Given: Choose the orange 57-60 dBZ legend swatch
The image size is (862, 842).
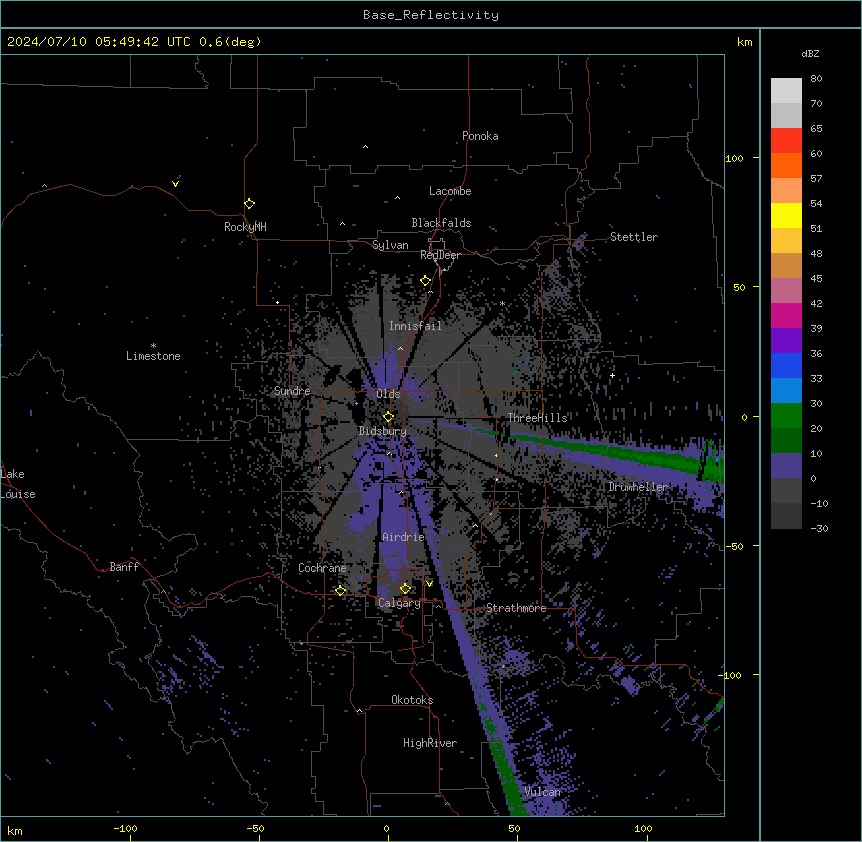Looking at the screenshot, I should pos(786,165).
